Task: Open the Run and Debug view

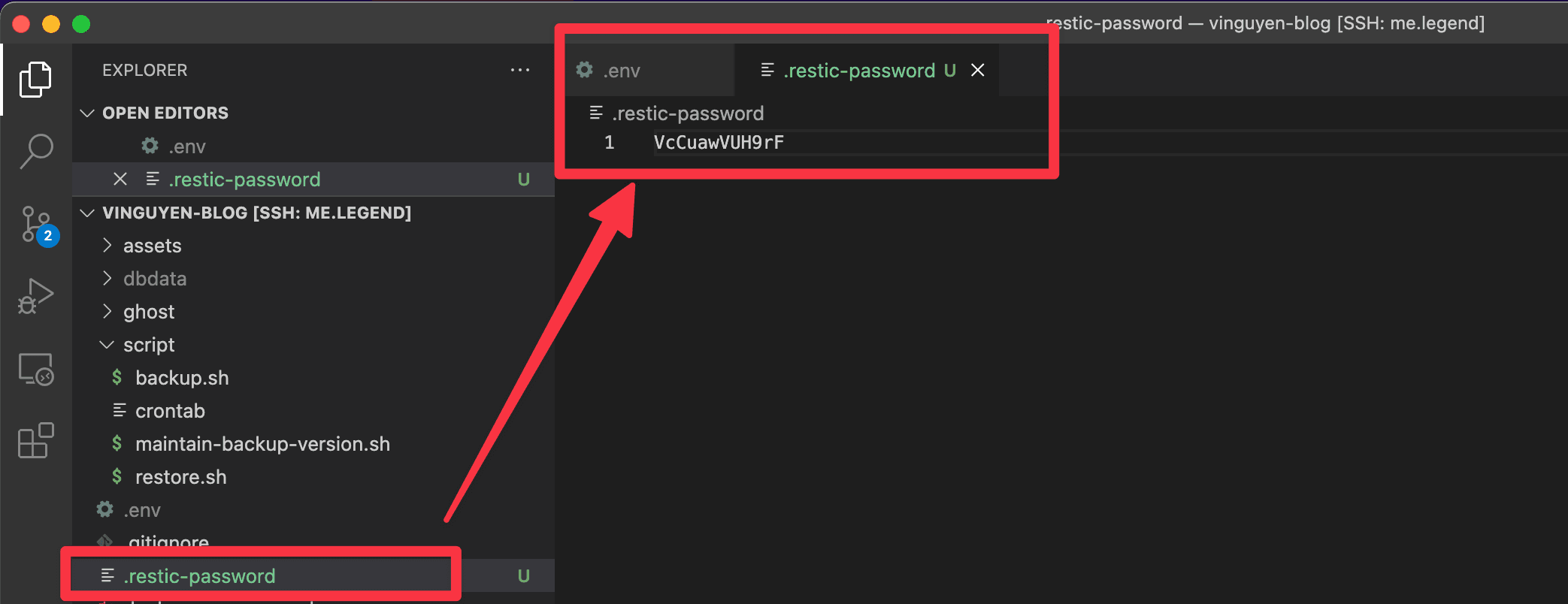Action: tap(35, 296)
